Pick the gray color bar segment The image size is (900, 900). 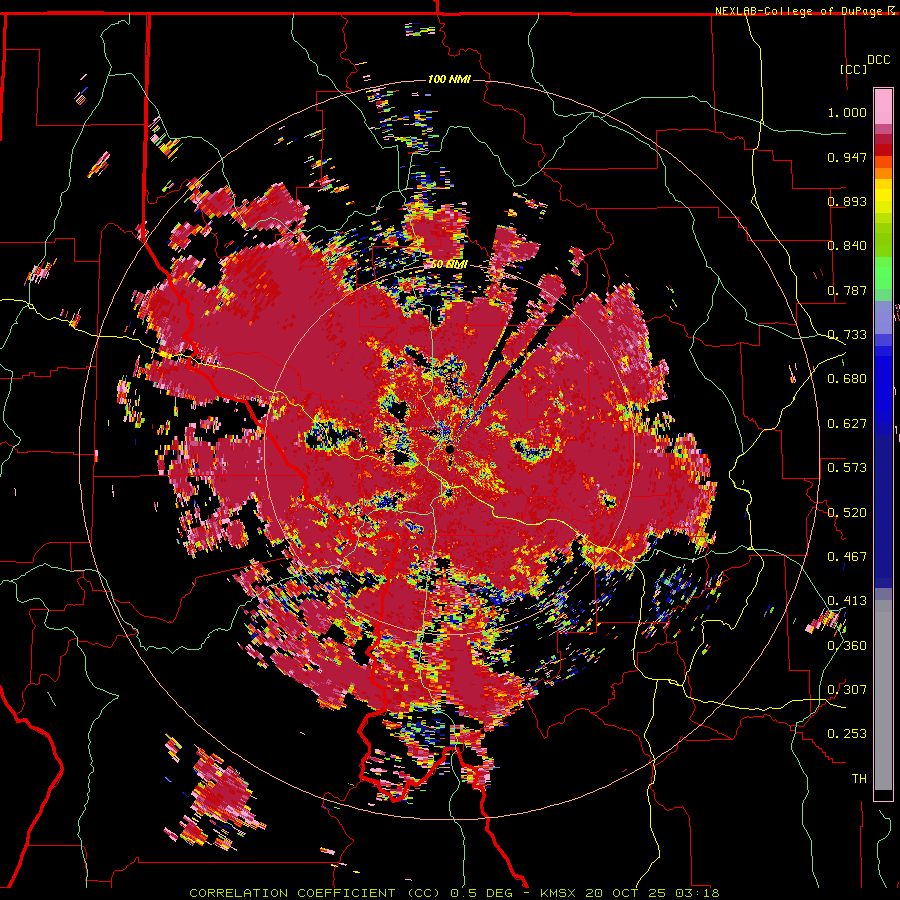pos(883,695)
